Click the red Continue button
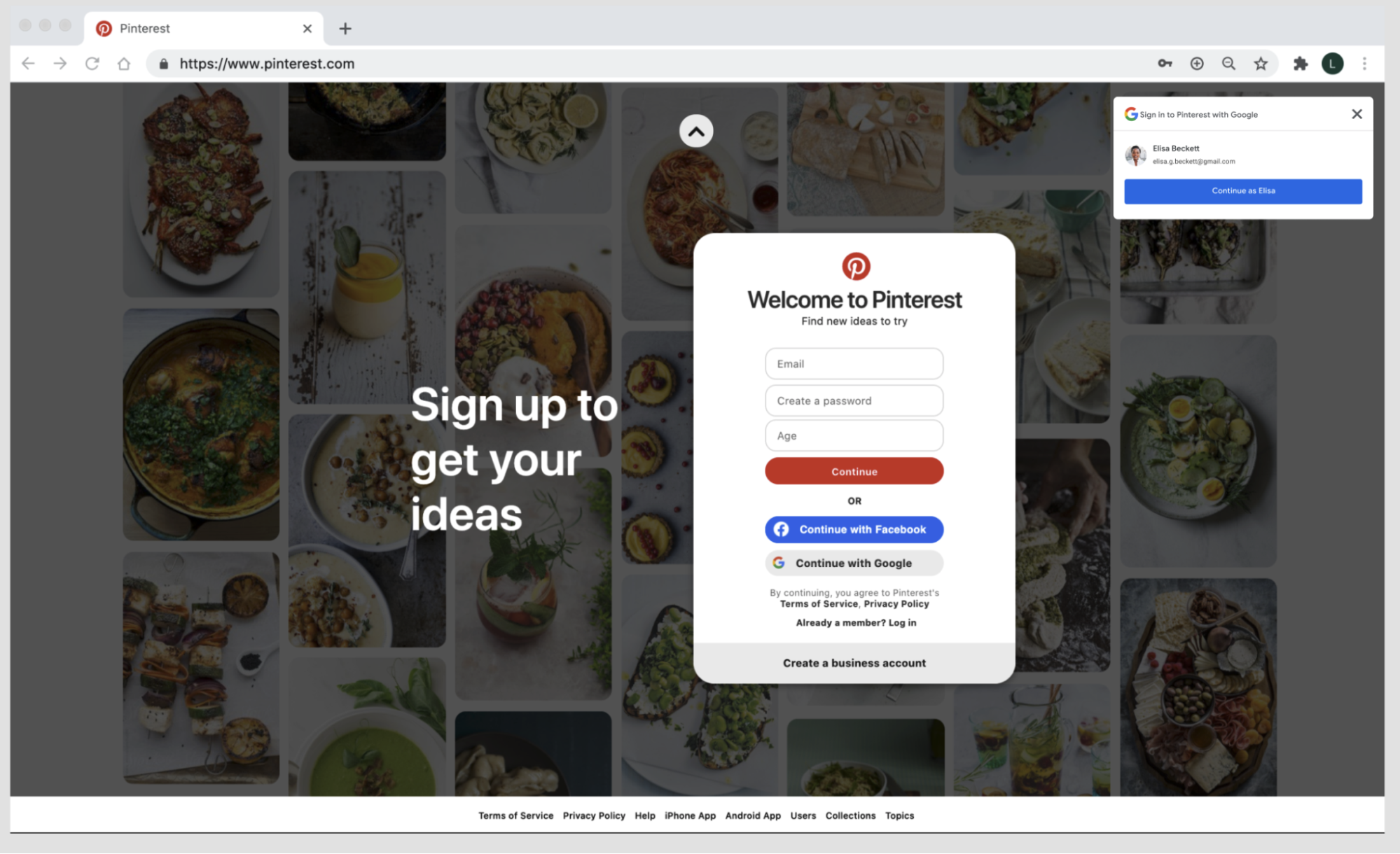The width and height of the screenshot is (1400, 854). click(x=854, y=470)
